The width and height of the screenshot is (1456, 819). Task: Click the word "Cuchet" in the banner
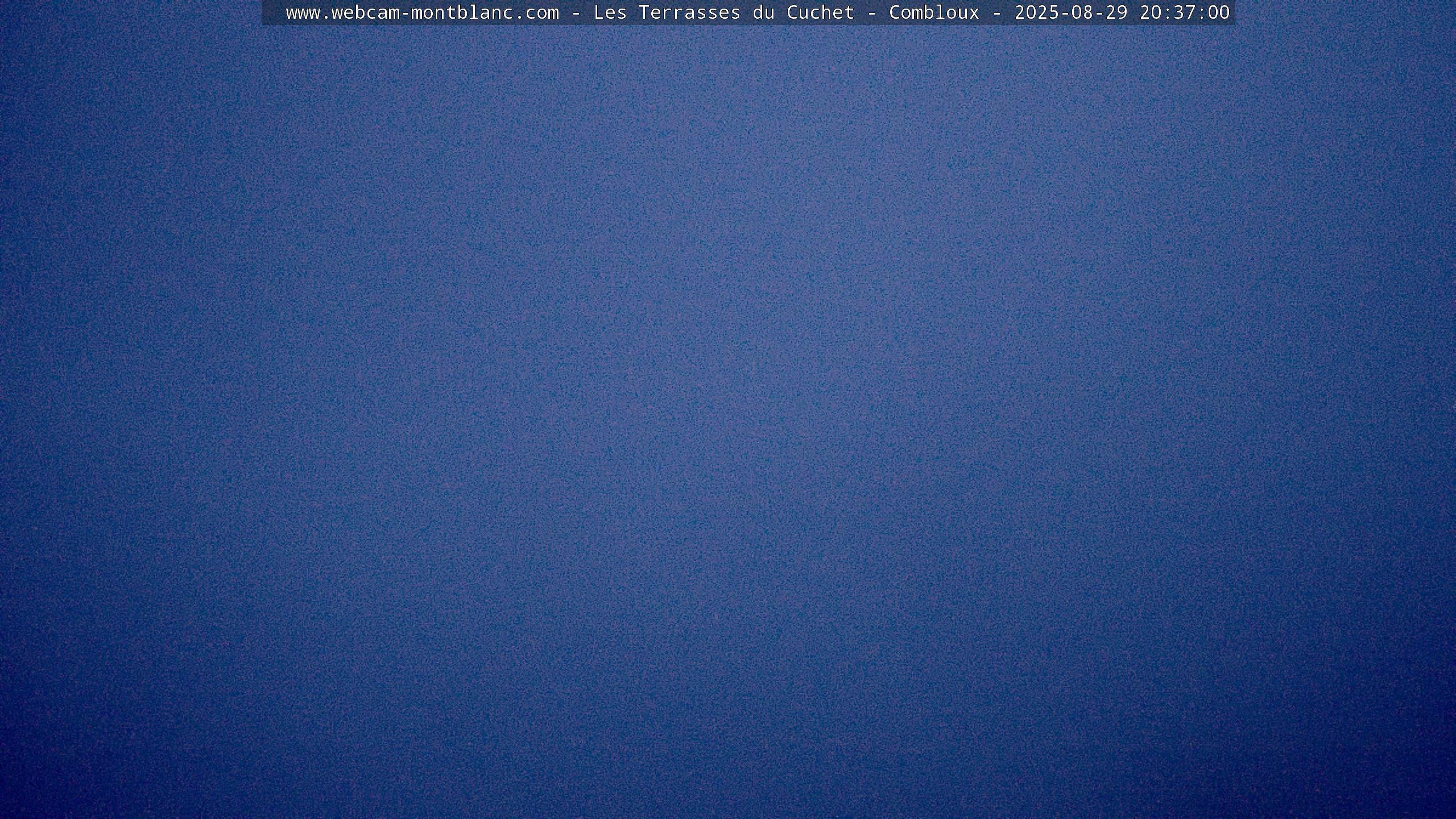point(820,13)
